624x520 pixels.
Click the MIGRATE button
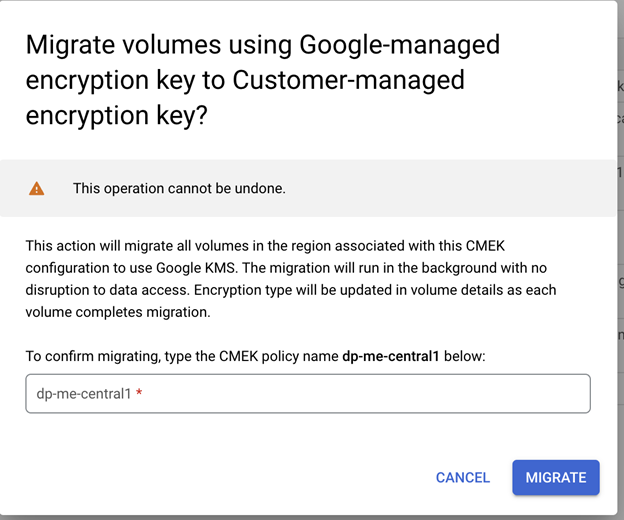point(555,477)
